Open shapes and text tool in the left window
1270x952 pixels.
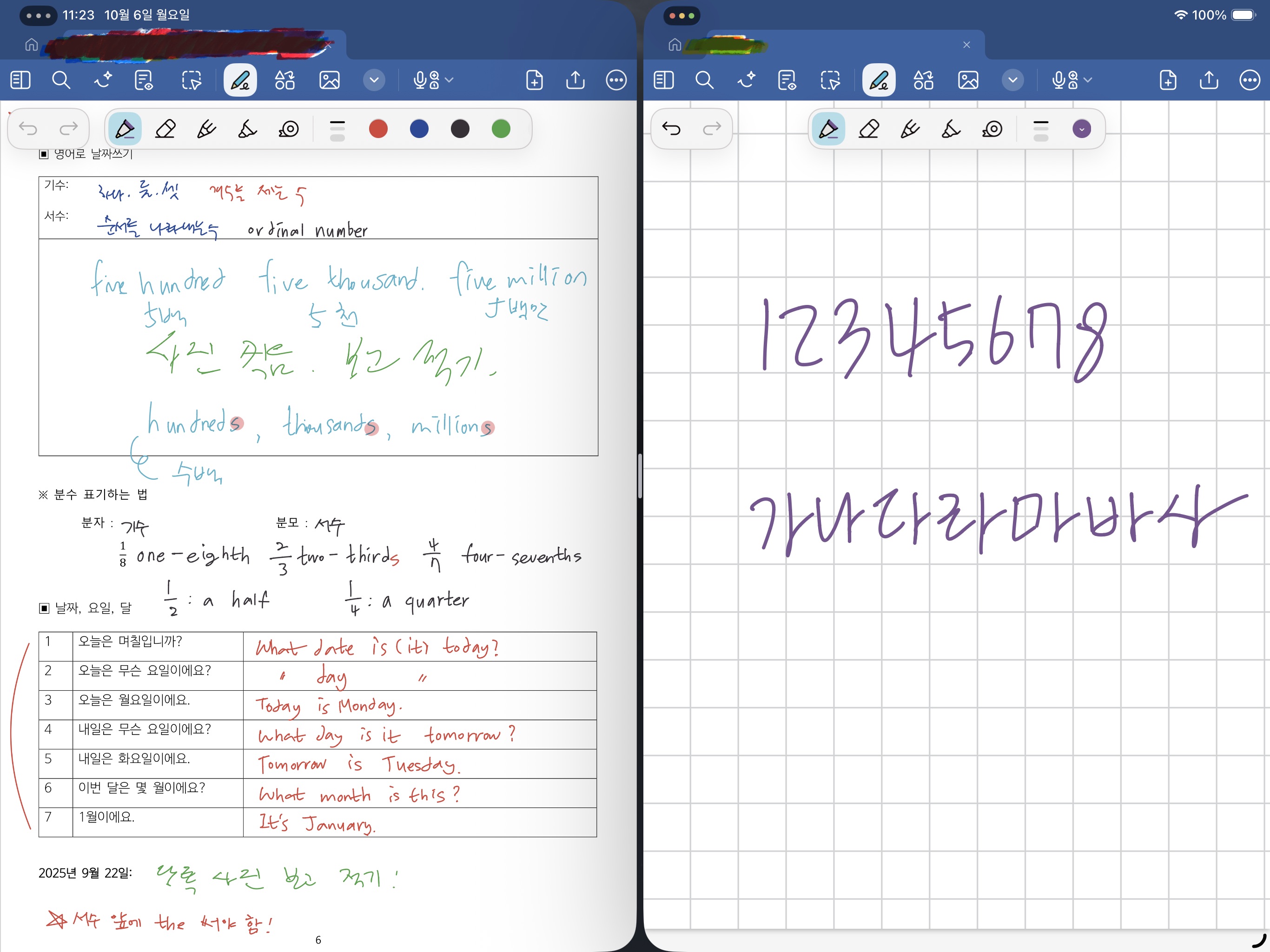[285, 80]
